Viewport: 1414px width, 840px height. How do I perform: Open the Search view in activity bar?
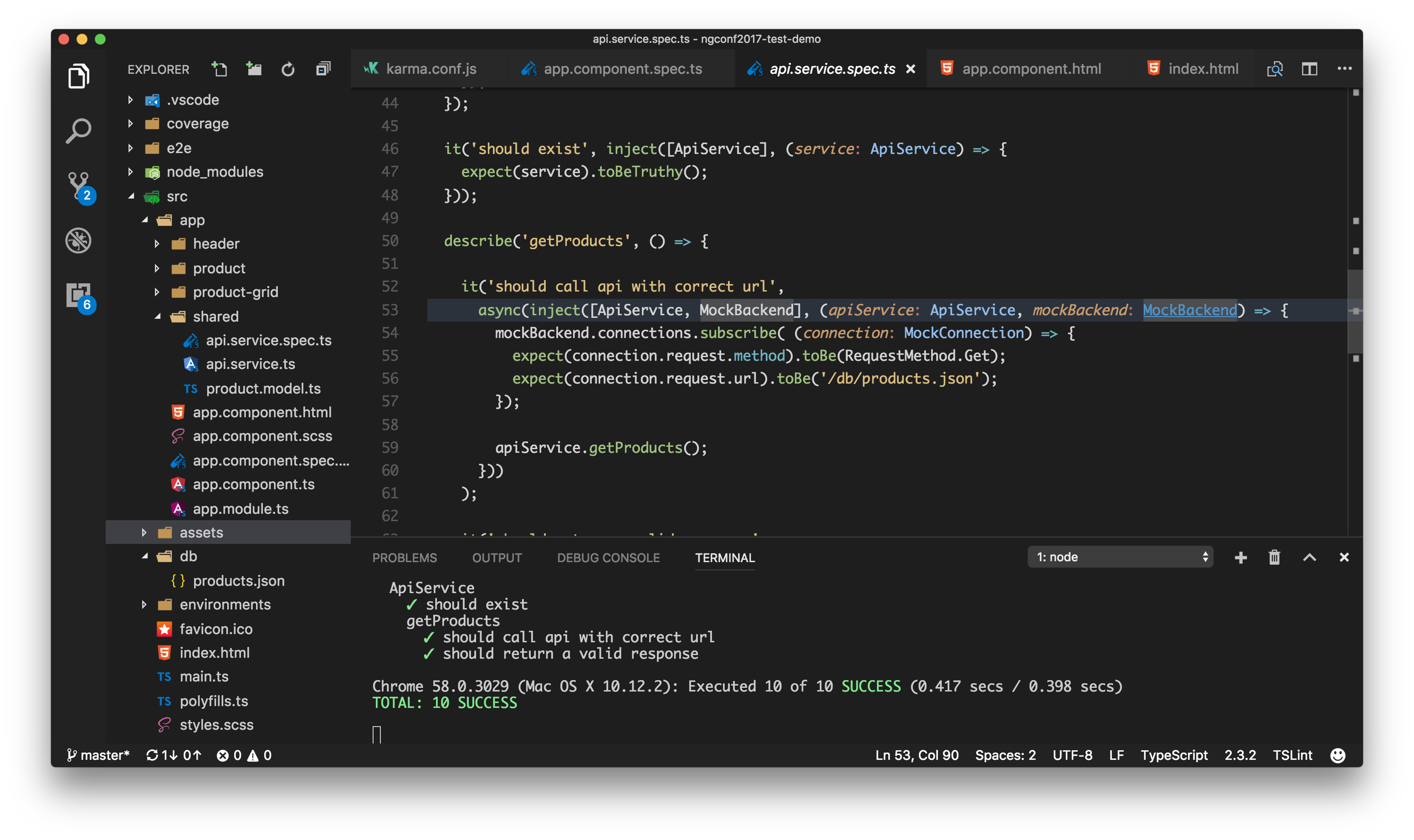pos(79,131)
